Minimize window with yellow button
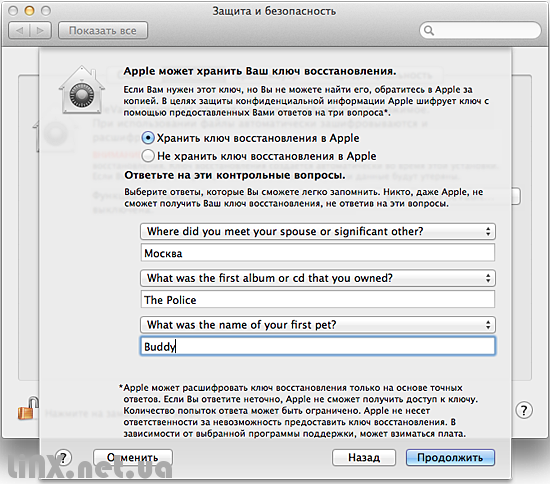Image resolution: width=550 pixels, height=484 pixels. point(29,11)
